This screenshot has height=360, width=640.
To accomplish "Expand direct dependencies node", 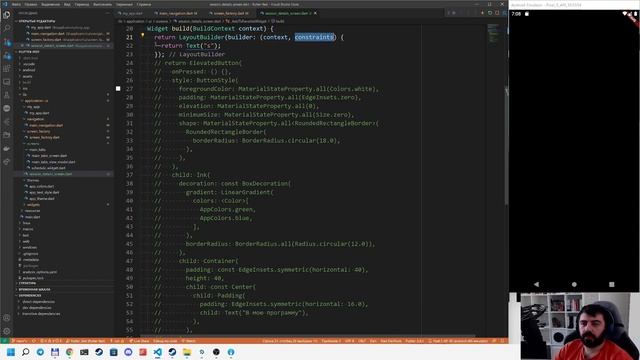I will (x=39, y=302).
